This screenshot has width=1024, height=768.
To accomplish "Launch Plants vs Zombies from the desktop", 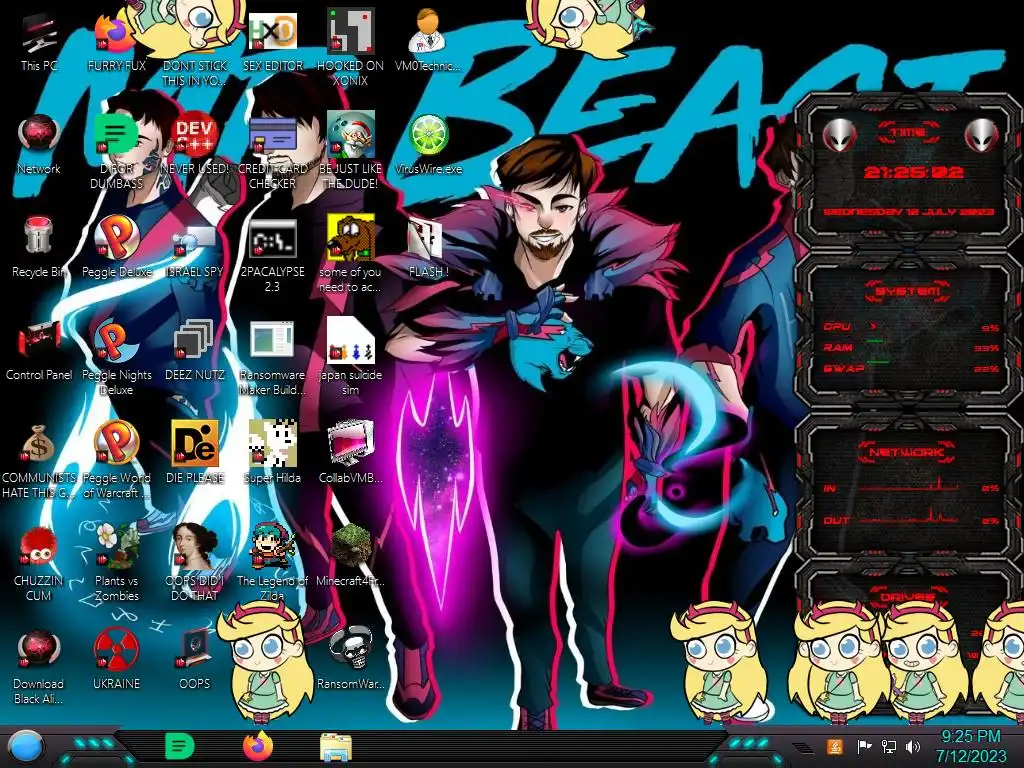I will click(x=116, y=563).
